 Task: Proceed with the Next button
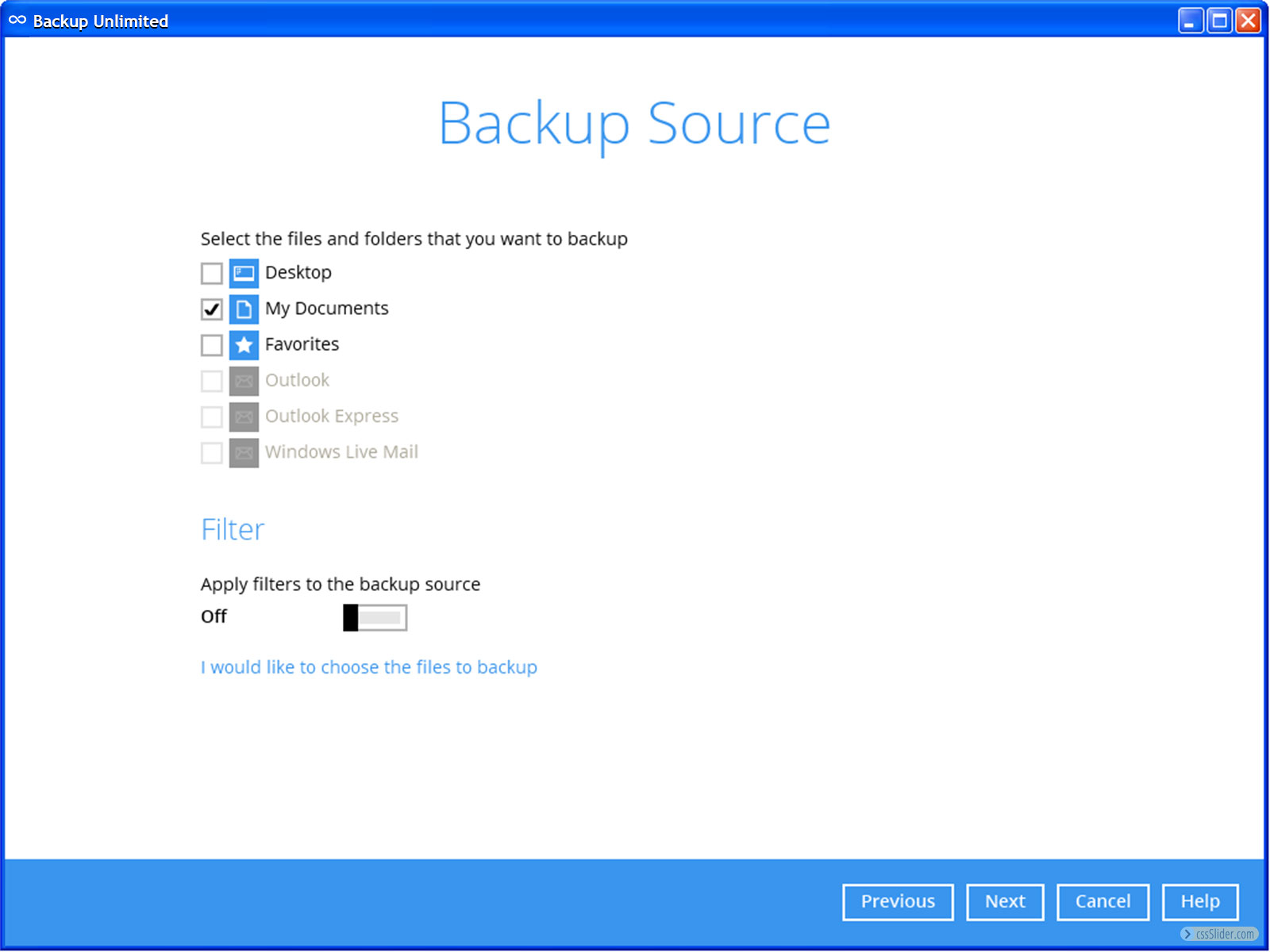pos(1005,902)
